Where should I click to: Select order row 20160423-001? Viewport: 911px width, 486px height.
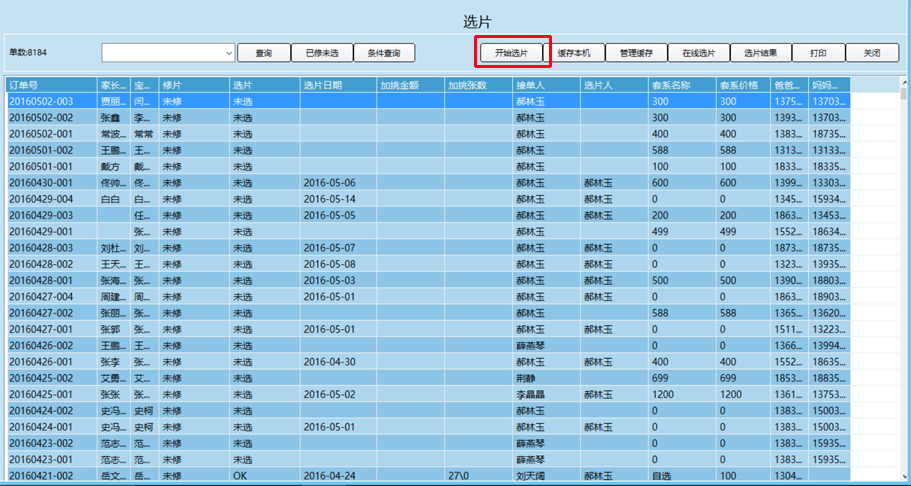[x=428, y=459]
